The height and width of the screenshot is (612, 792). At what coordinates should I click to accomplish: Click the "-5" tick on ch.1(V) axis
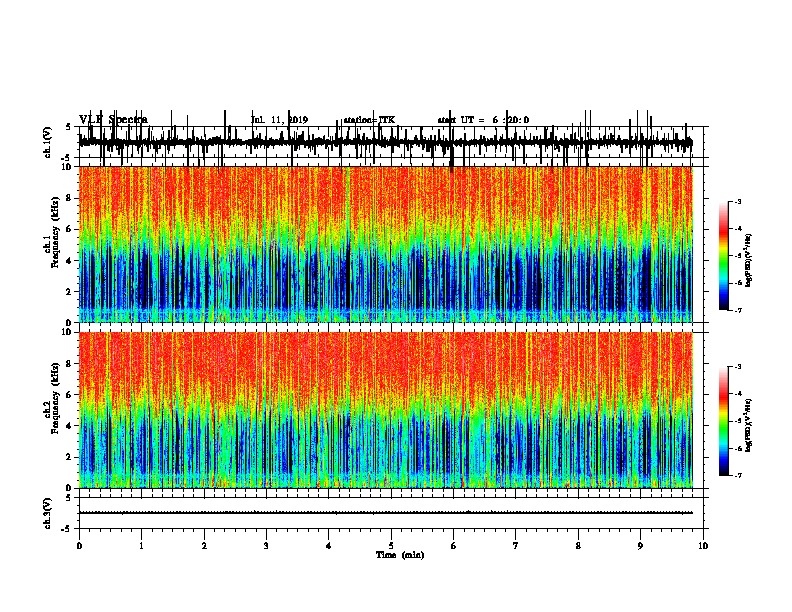(67, 158)
